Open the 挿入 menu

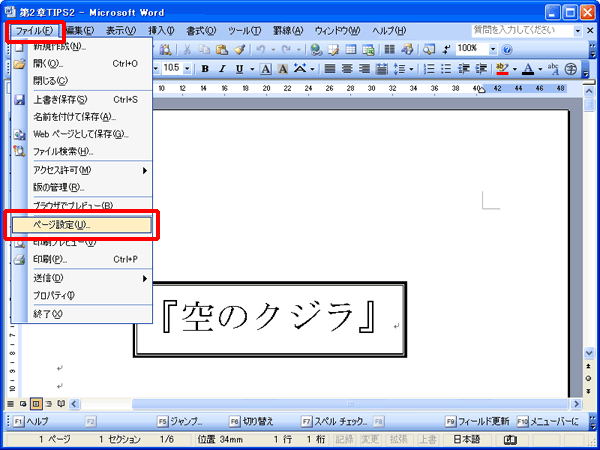coord(161,31)
